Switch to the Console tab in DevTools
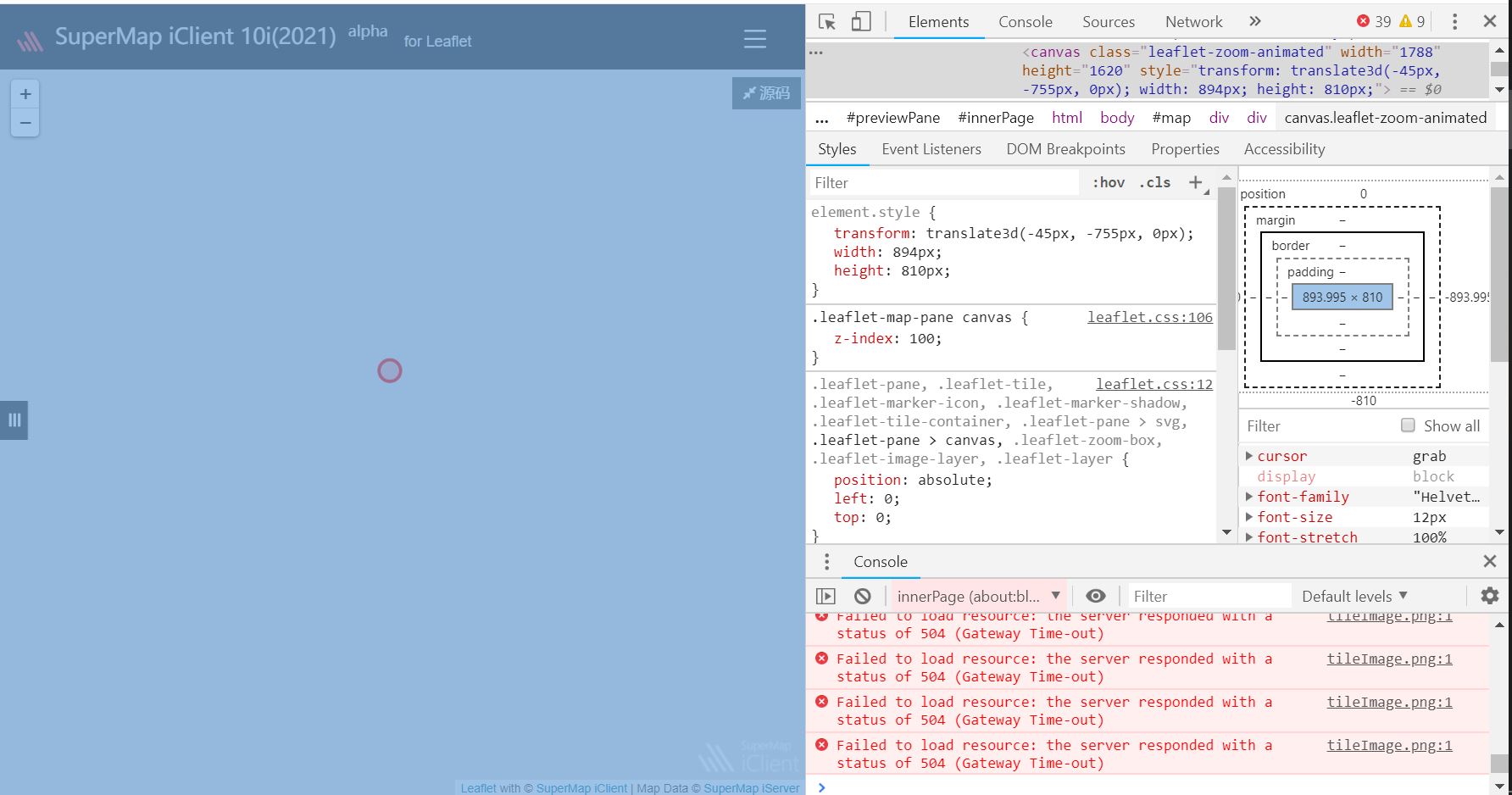 click(1025, 22)
